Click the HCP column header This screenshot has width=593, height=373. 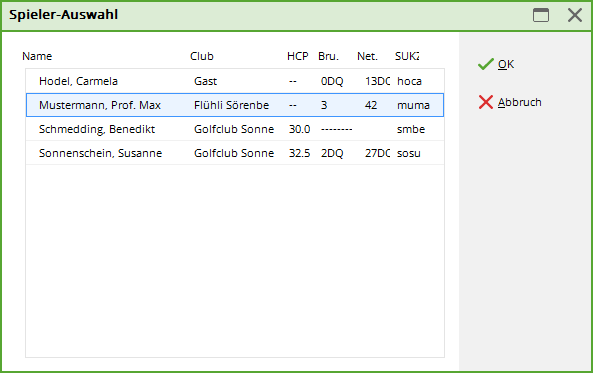tap(297, 56)
